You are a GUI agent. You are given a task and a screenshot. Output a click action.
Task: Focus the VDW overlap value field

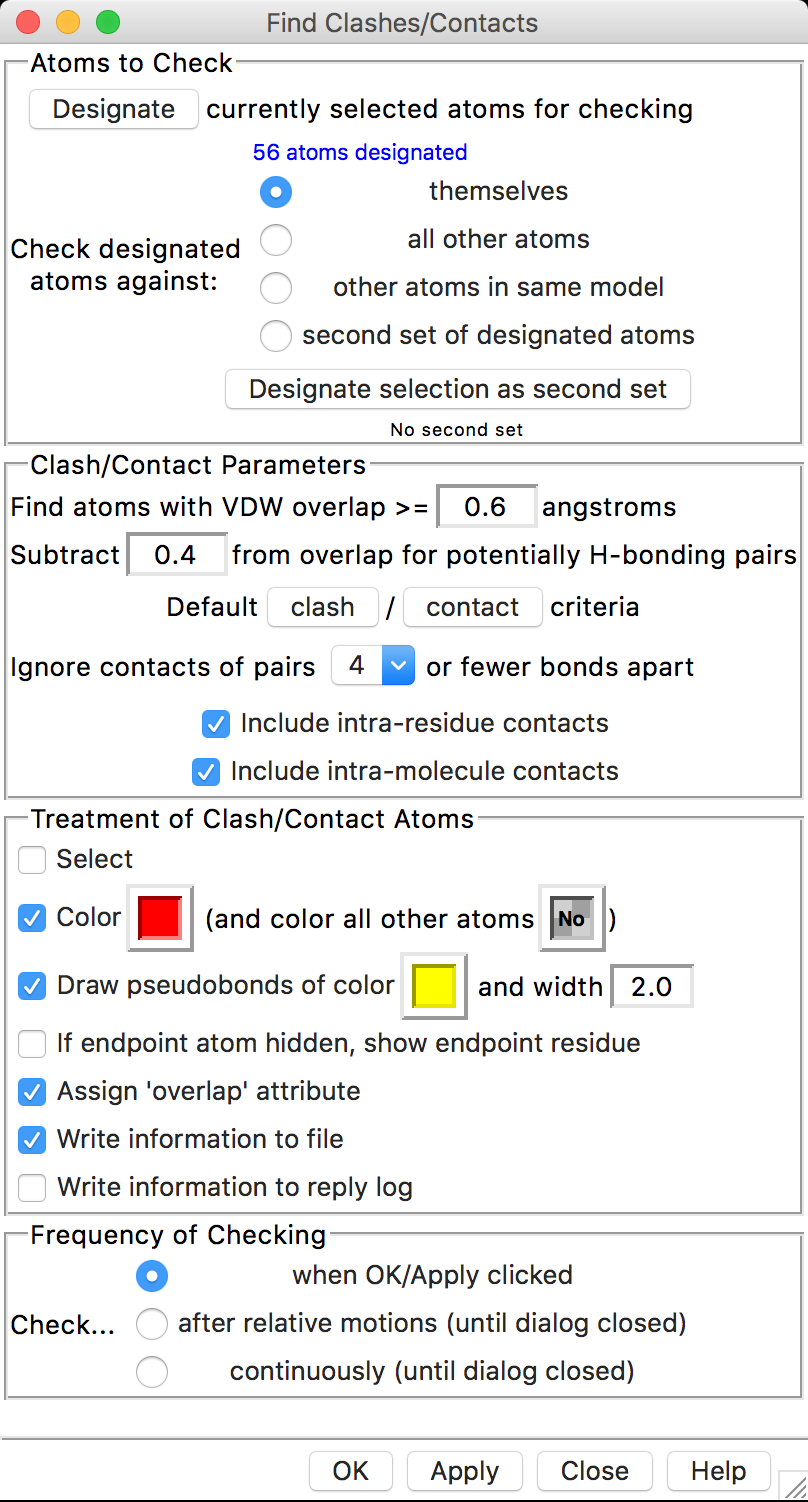tap(487, 507)
